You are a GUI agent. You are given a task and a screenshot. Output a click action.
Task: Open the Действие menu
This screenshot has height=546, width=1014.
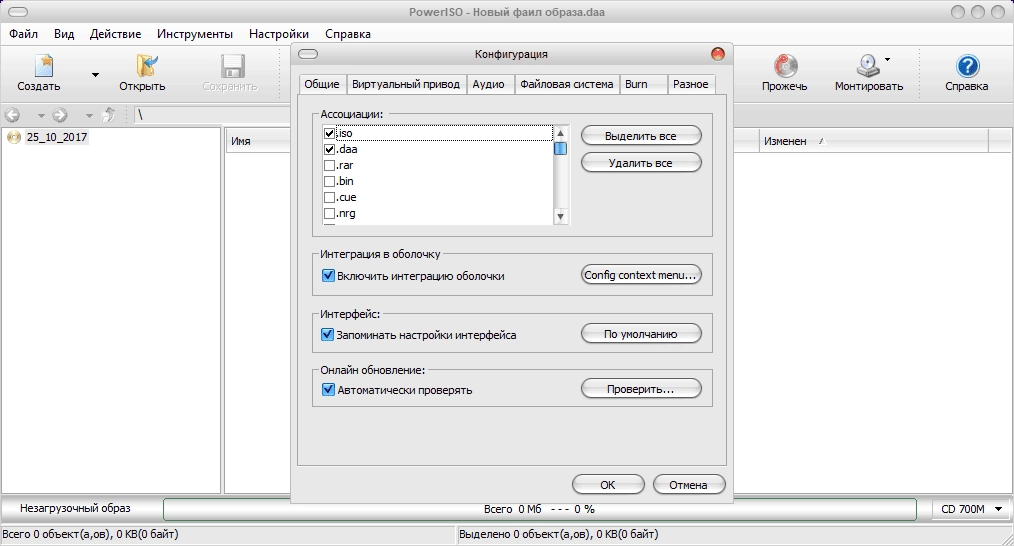coord(116,34)
